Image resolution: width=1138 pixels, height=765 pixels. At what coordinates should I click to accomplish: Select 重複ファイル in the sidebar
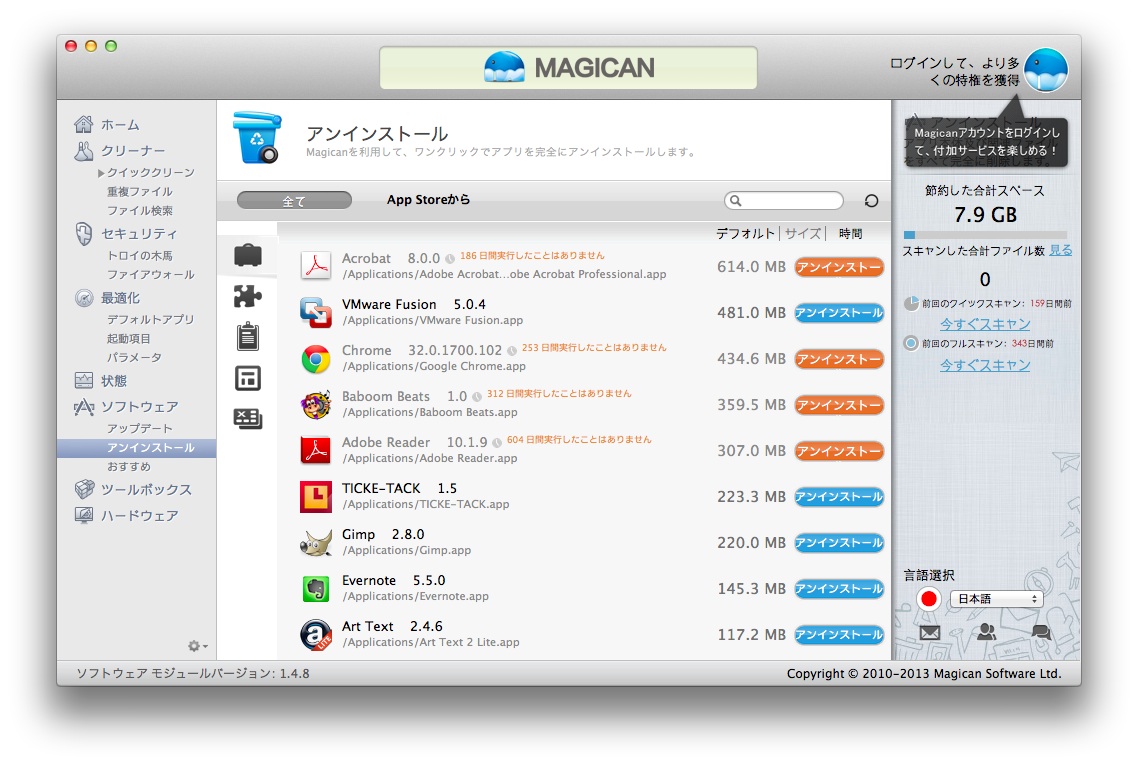139,192
